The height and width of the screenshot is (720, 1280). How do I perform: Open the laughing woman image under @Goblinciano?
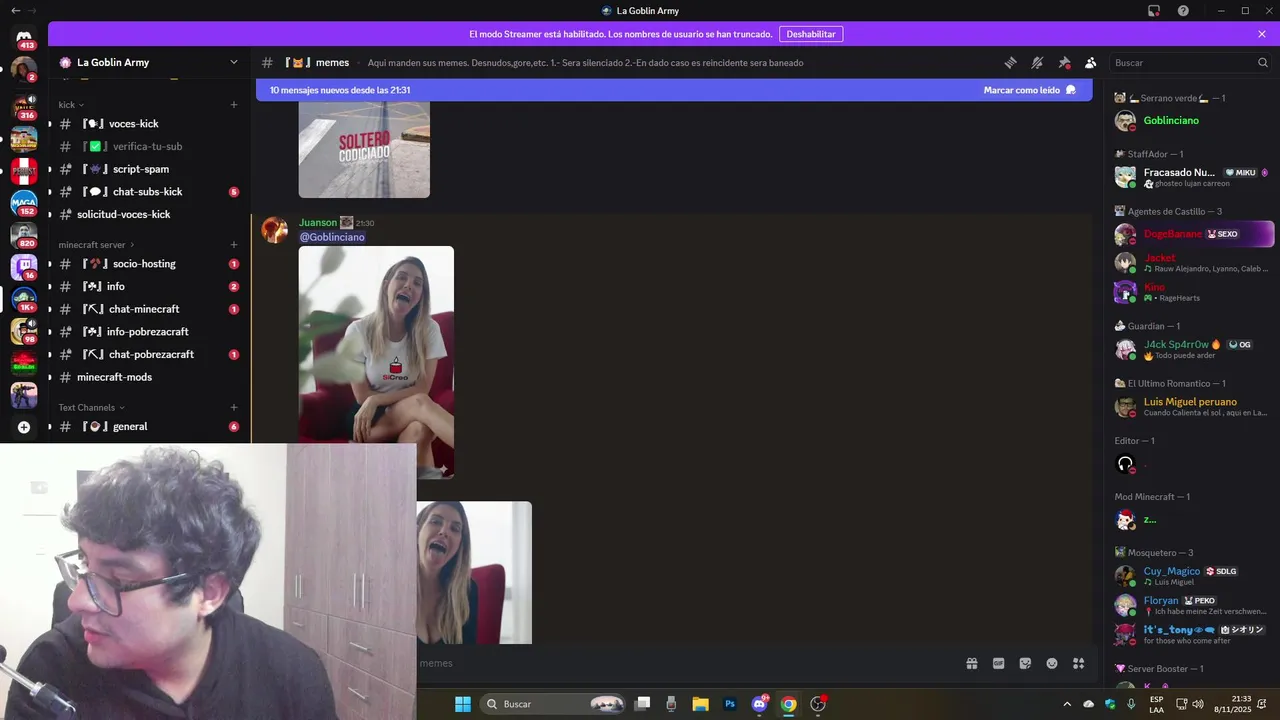tap(376, 362)
